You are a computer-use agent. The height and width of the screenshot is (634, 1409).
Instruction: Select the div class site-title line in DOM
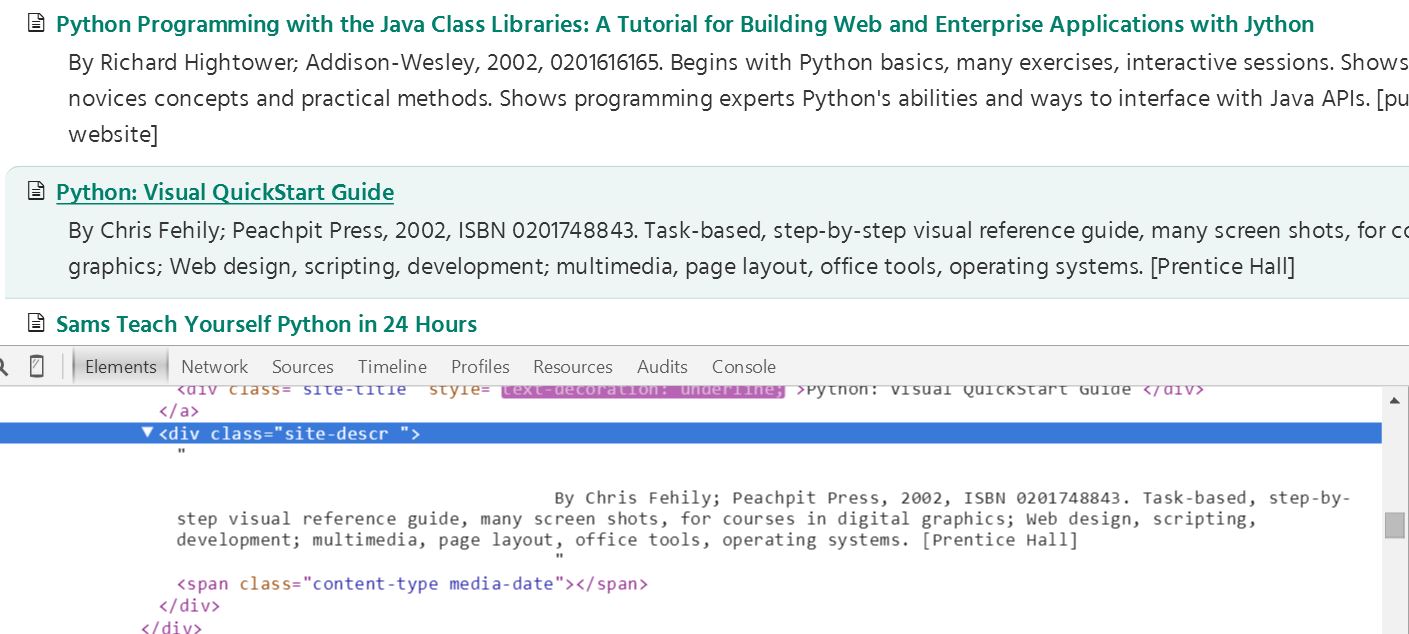click(690, 391)
